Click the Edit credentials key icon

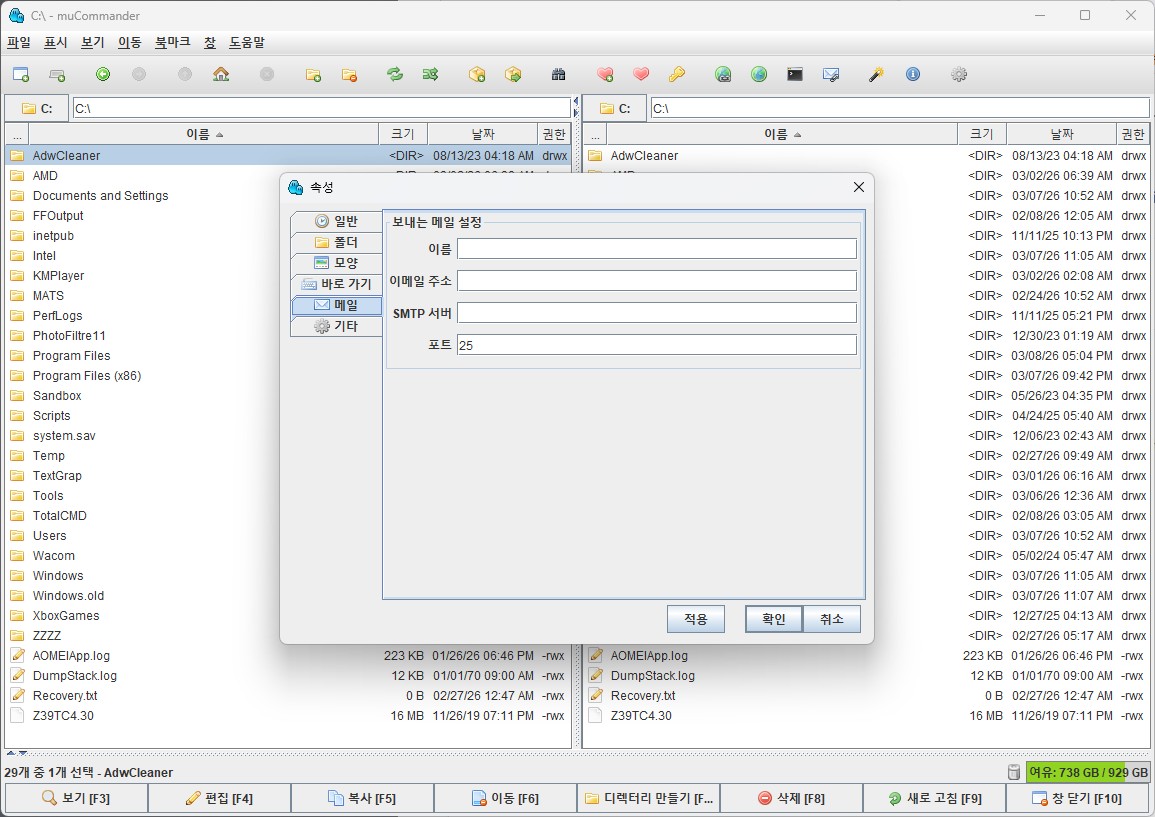pyautogui.click(x=677, y=74)
